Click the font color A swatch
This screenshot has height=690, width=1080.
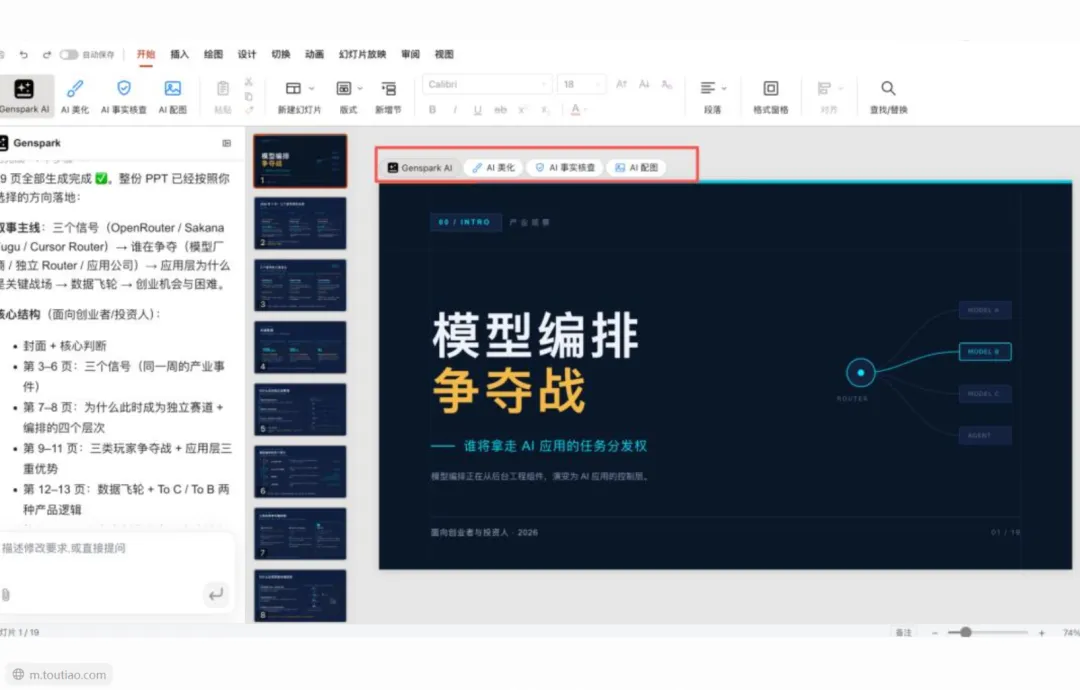click(x=575, y=109)
